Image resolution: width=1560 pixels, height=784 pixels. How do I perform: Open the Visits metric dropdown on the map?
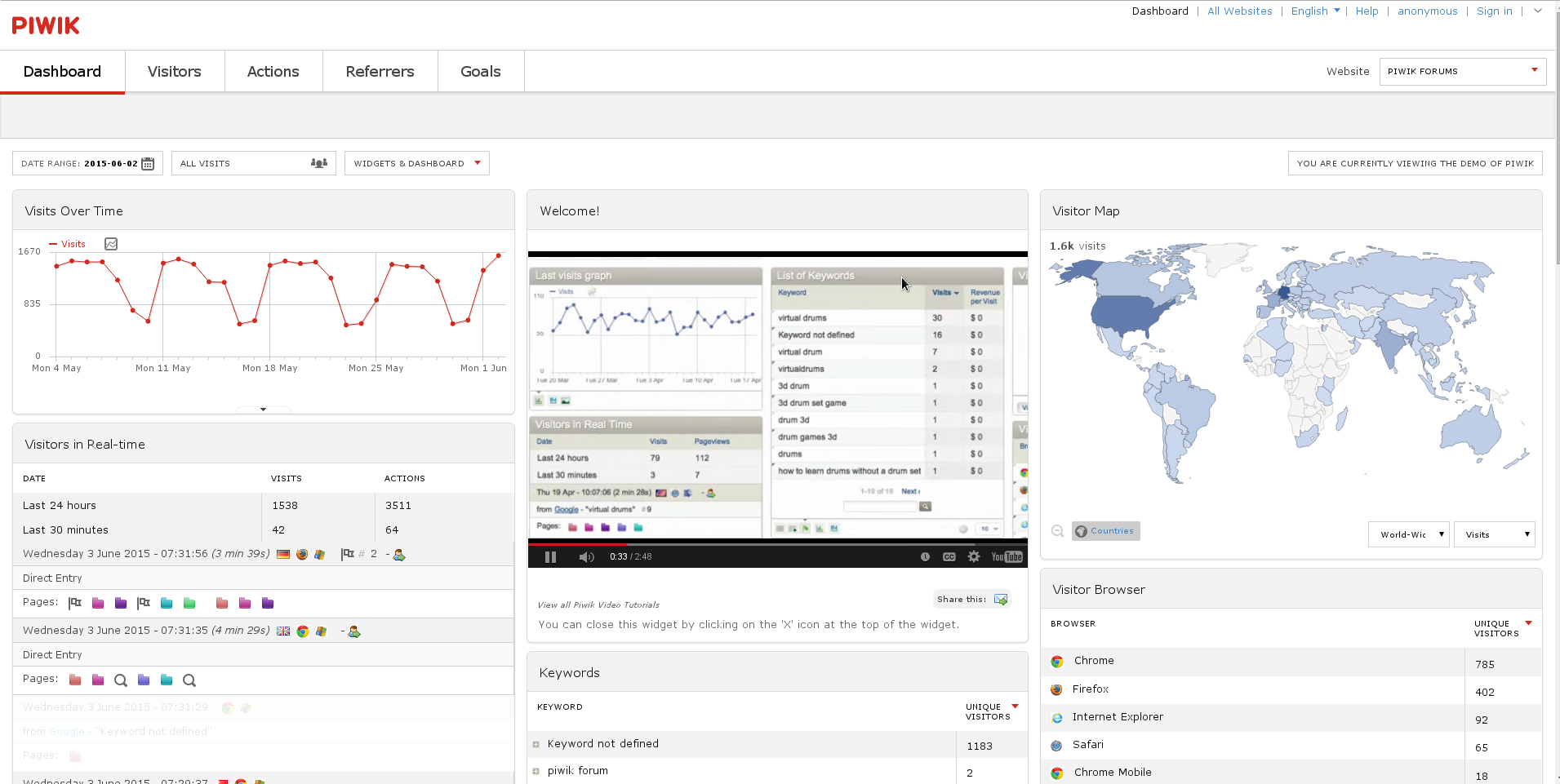pyautogui.click(x=1494, y=534)
